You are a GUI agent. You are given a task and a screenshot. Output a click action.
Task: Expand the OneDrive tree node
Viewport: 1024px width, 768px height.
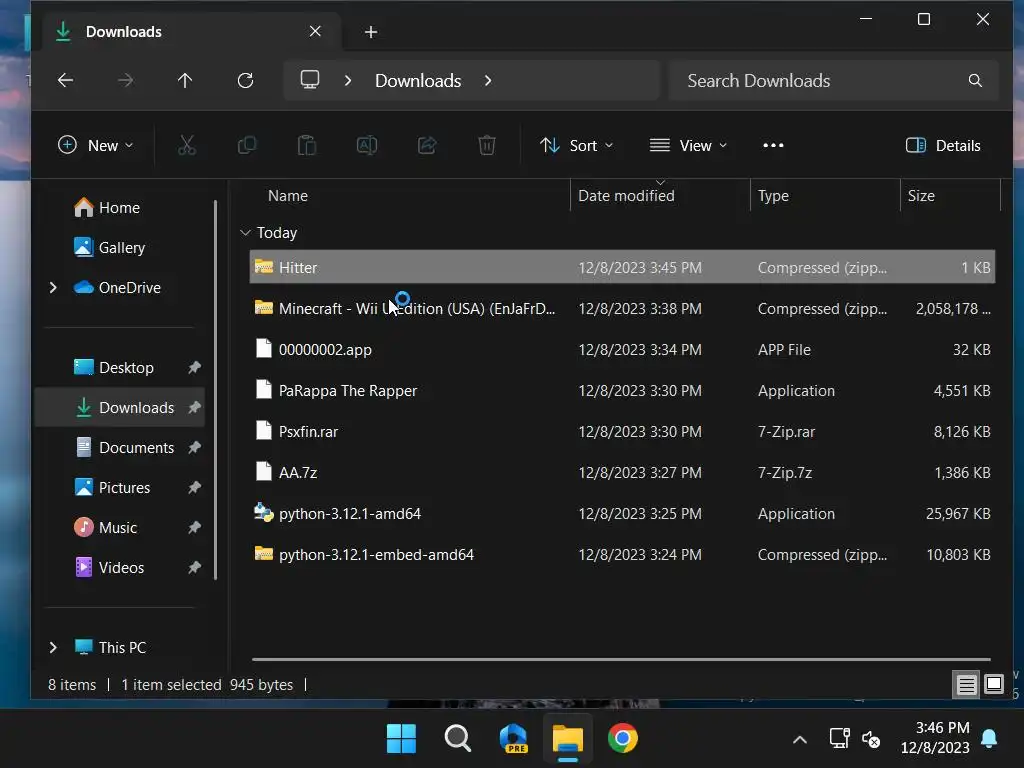(x=54, y=287)
